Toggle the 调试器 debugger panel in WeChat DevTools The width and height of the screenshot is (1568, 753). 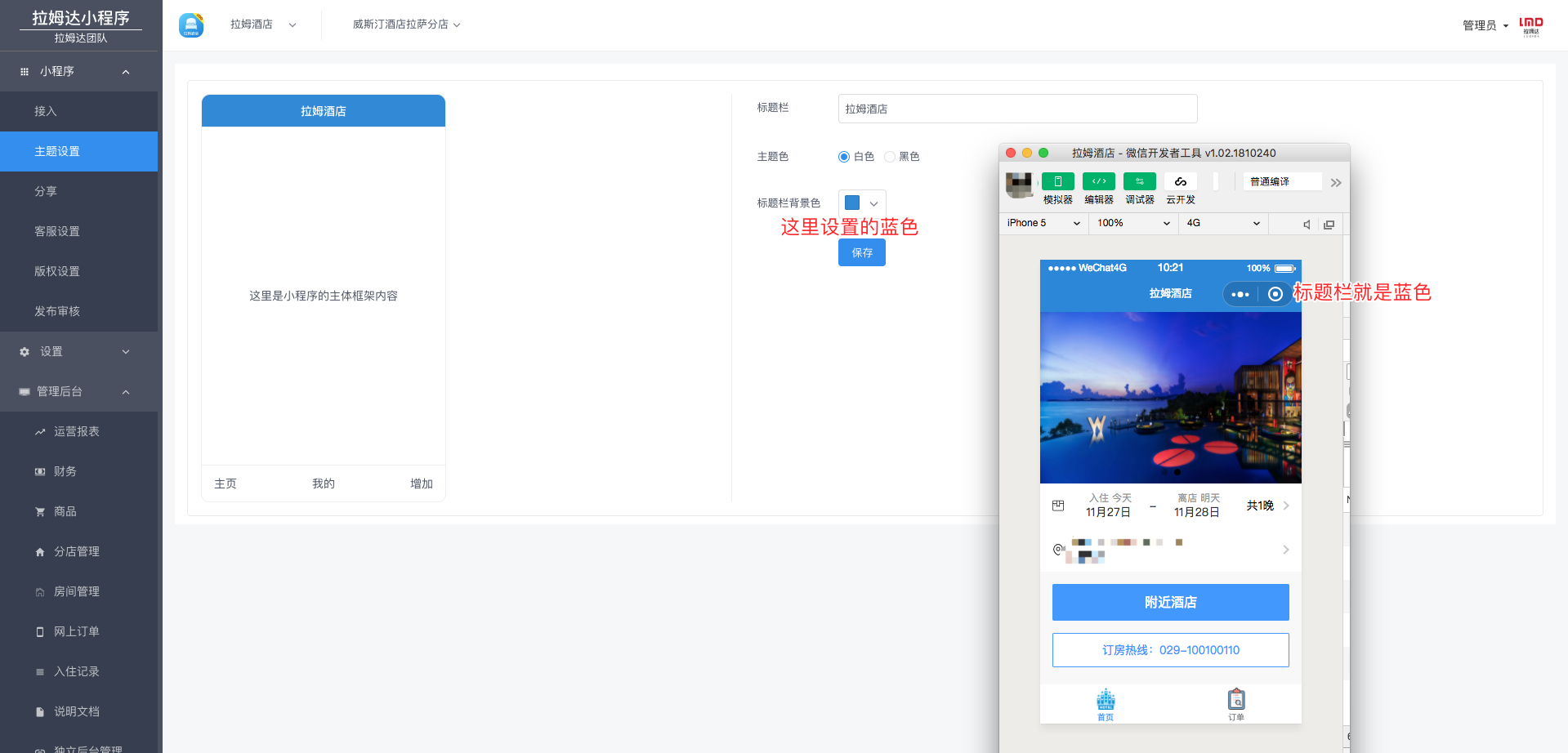[x=1139, y=181]
